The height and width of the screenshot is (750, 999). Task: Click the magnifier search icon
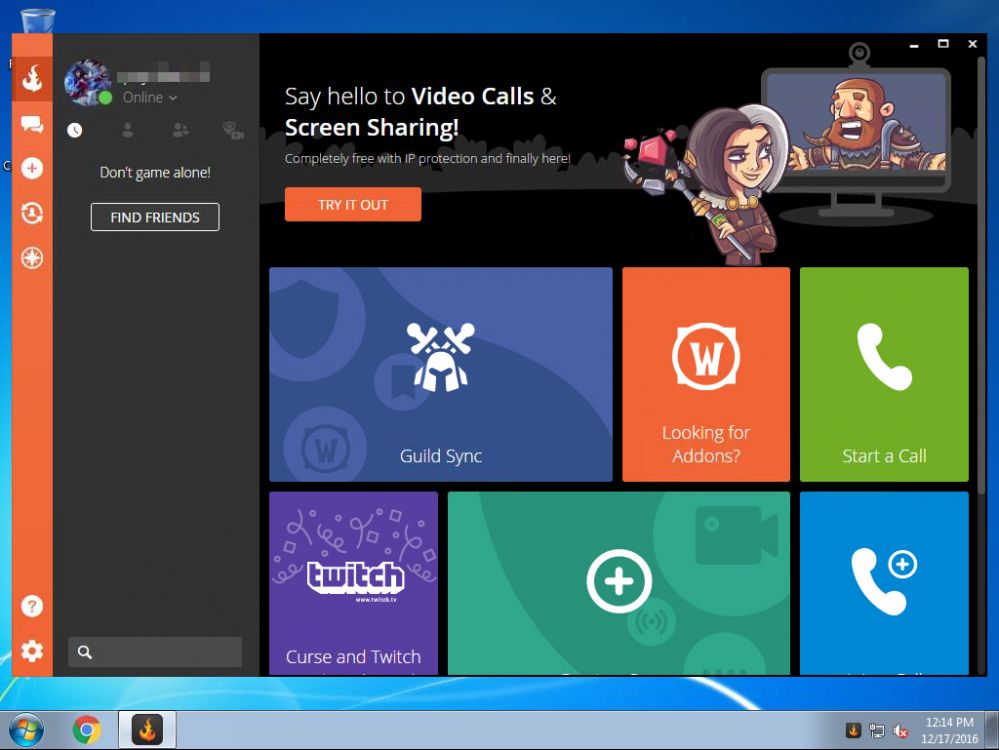[x=85, y=652]
